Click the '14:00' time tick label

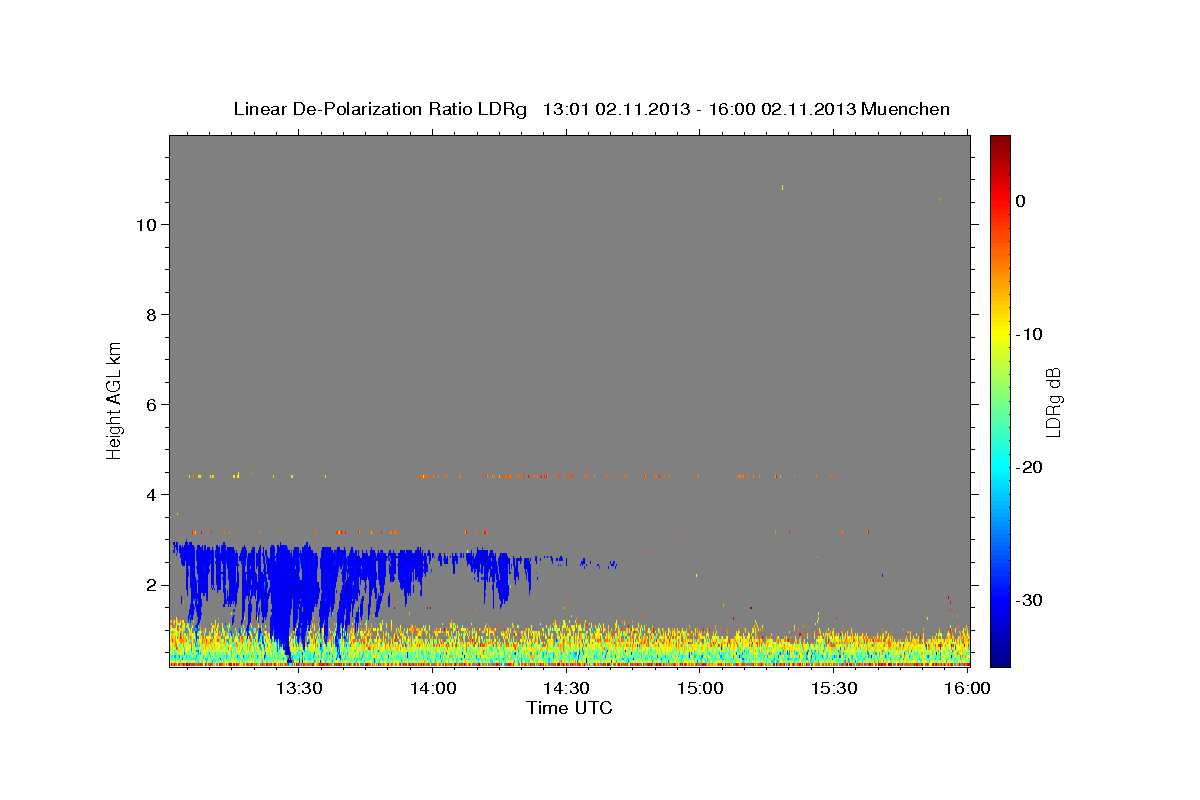(x=433, y=688)
